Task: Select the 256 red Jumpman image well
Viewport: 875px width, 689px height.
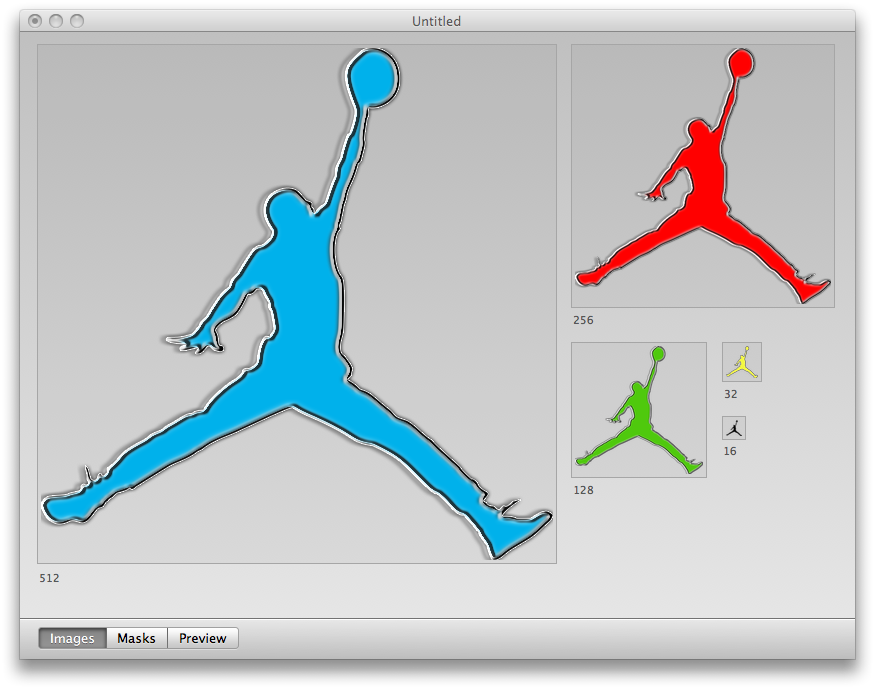Action: [703, 176]
